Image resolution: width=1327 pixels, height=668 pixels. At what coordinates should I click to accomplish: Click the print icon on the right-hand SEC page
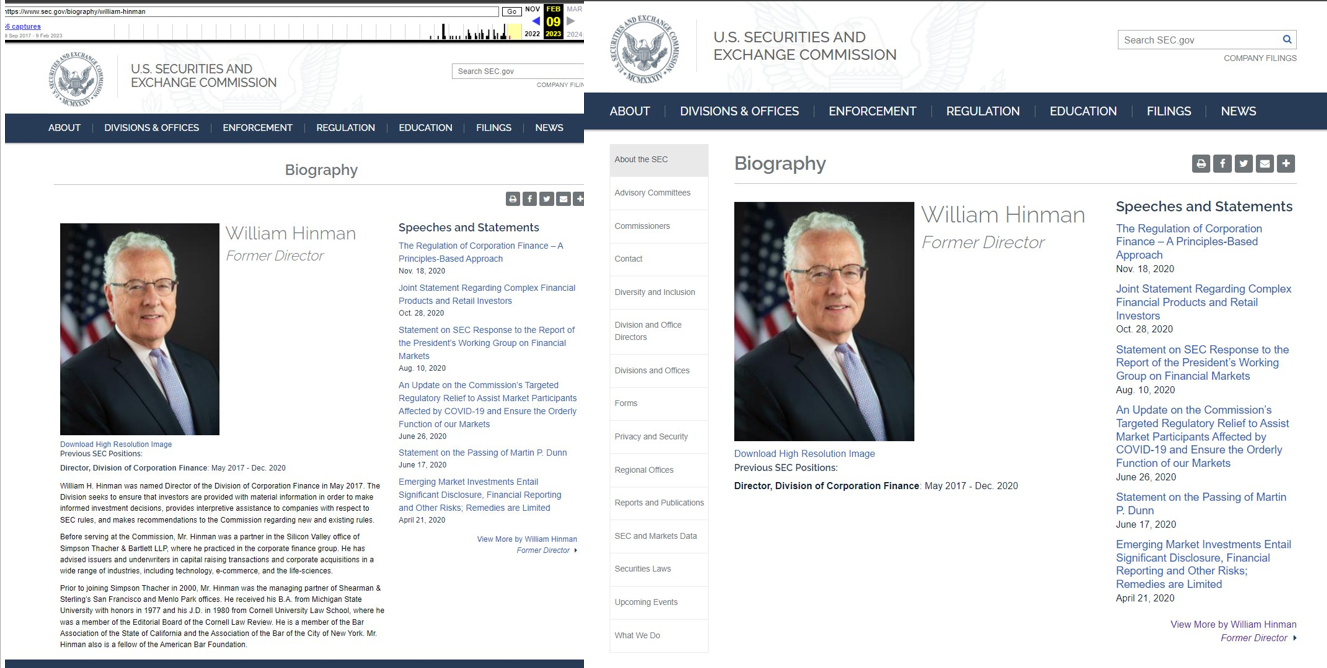[1201, 164]
